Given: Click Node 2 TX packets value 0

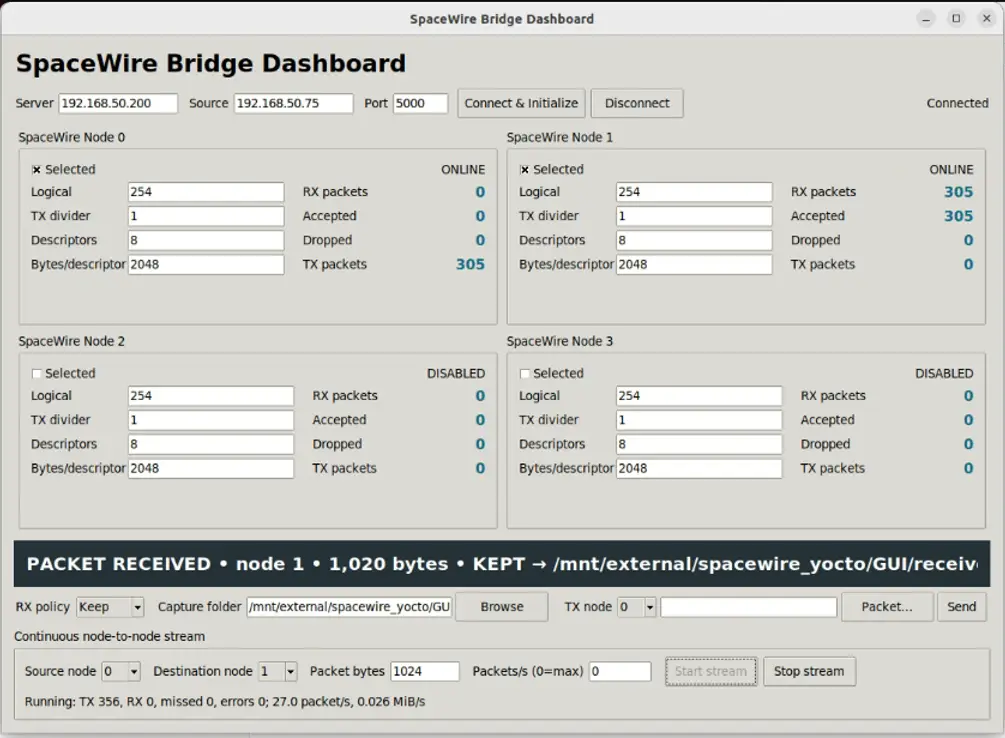Looking at the screenshot, I should (x=480, y=468).
